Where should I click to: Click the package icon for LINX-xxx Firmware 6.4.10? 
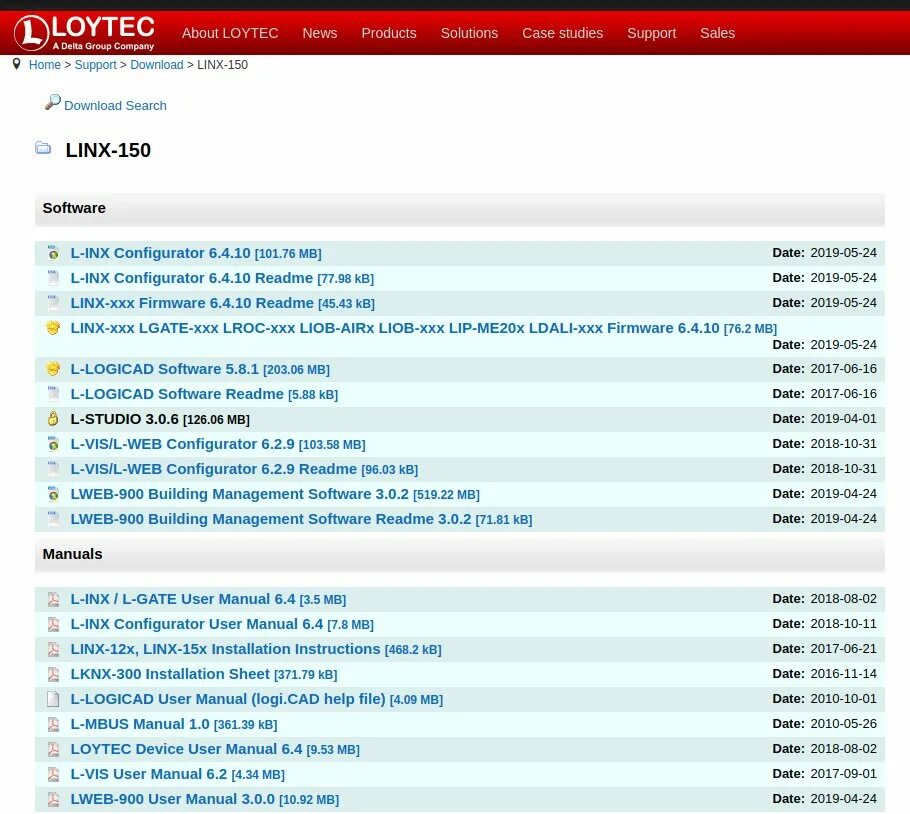point(53,328)
